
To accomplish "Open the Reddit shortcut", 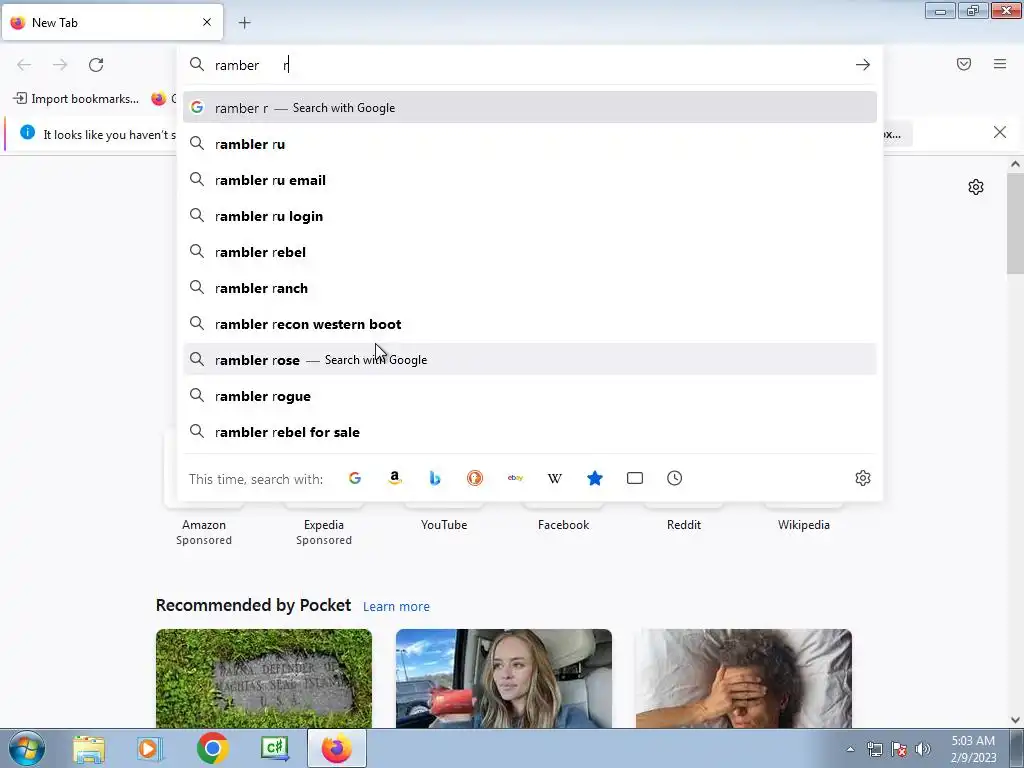I will click(684, 524).
